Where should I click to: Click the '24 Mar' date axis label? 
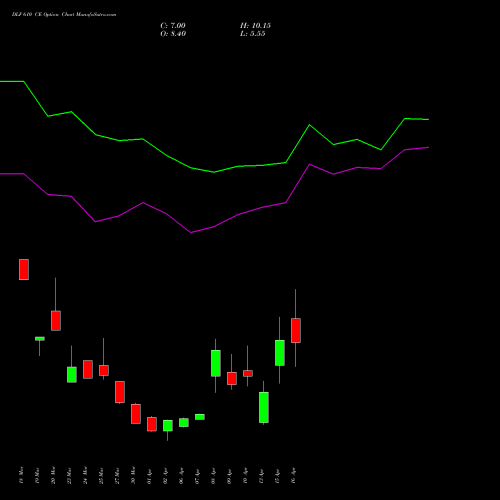pos(86,475)
